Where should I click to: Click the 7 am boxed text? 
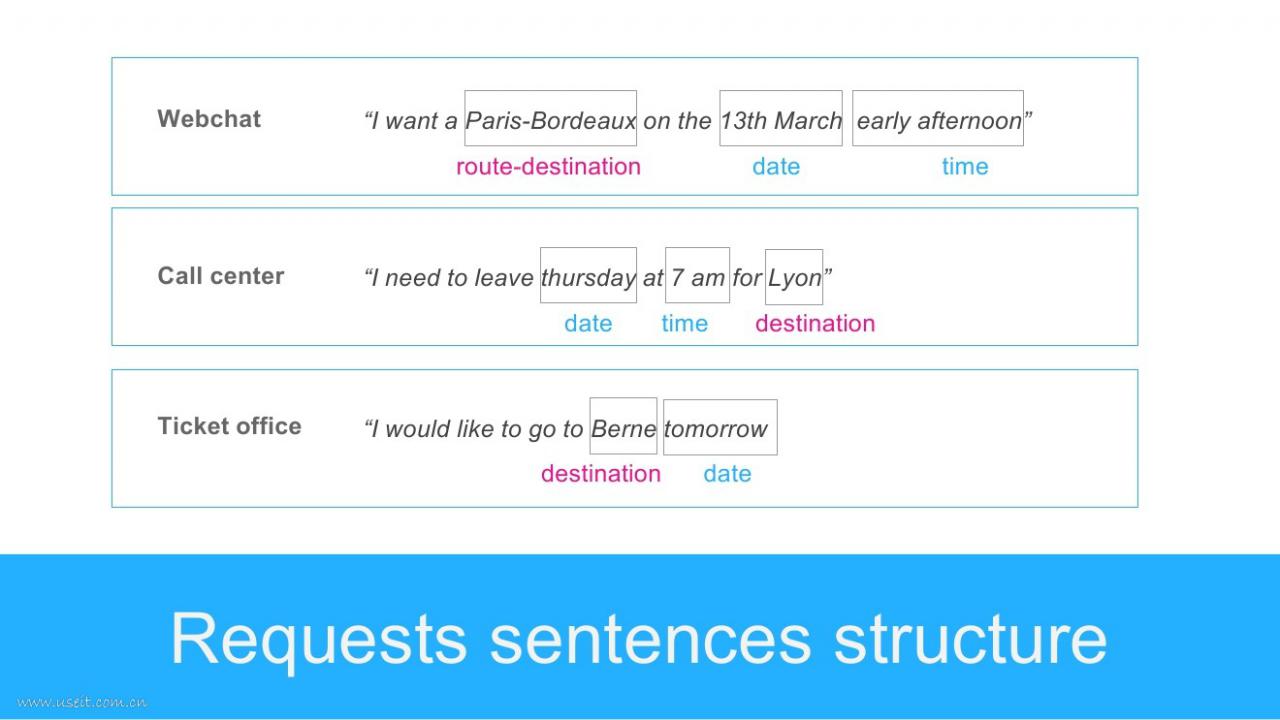697,275
